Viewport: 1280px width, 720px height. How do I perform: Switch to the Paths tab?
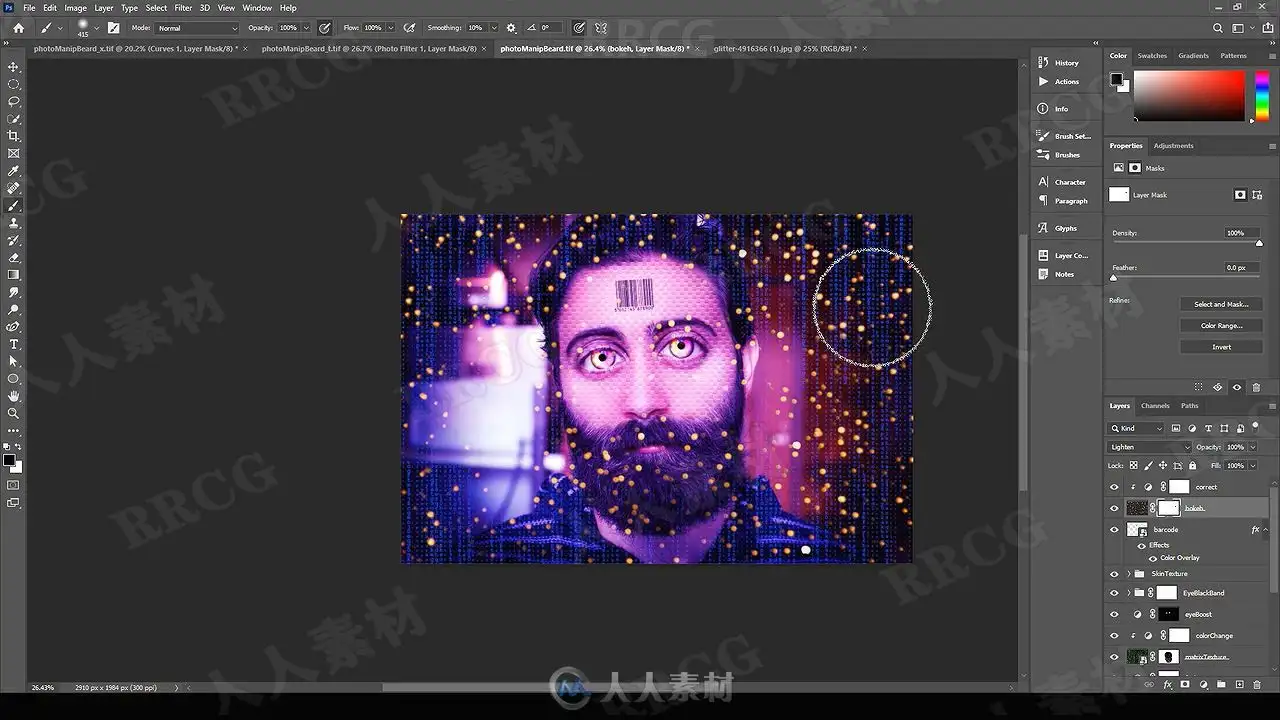(1189, 406)
